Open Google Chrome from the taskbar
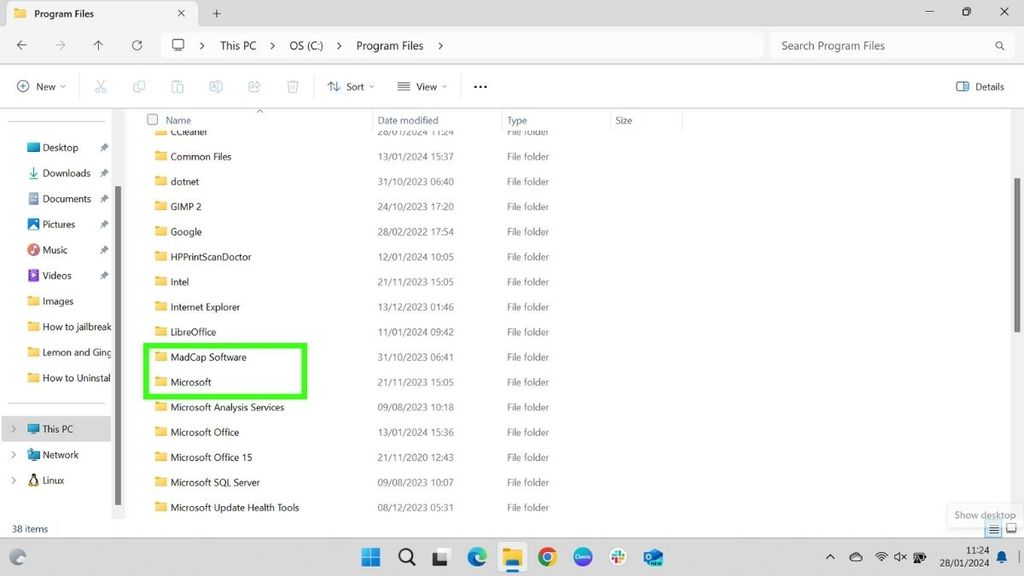The width and height of the screenshot is (1024, 576). point(547,557)
